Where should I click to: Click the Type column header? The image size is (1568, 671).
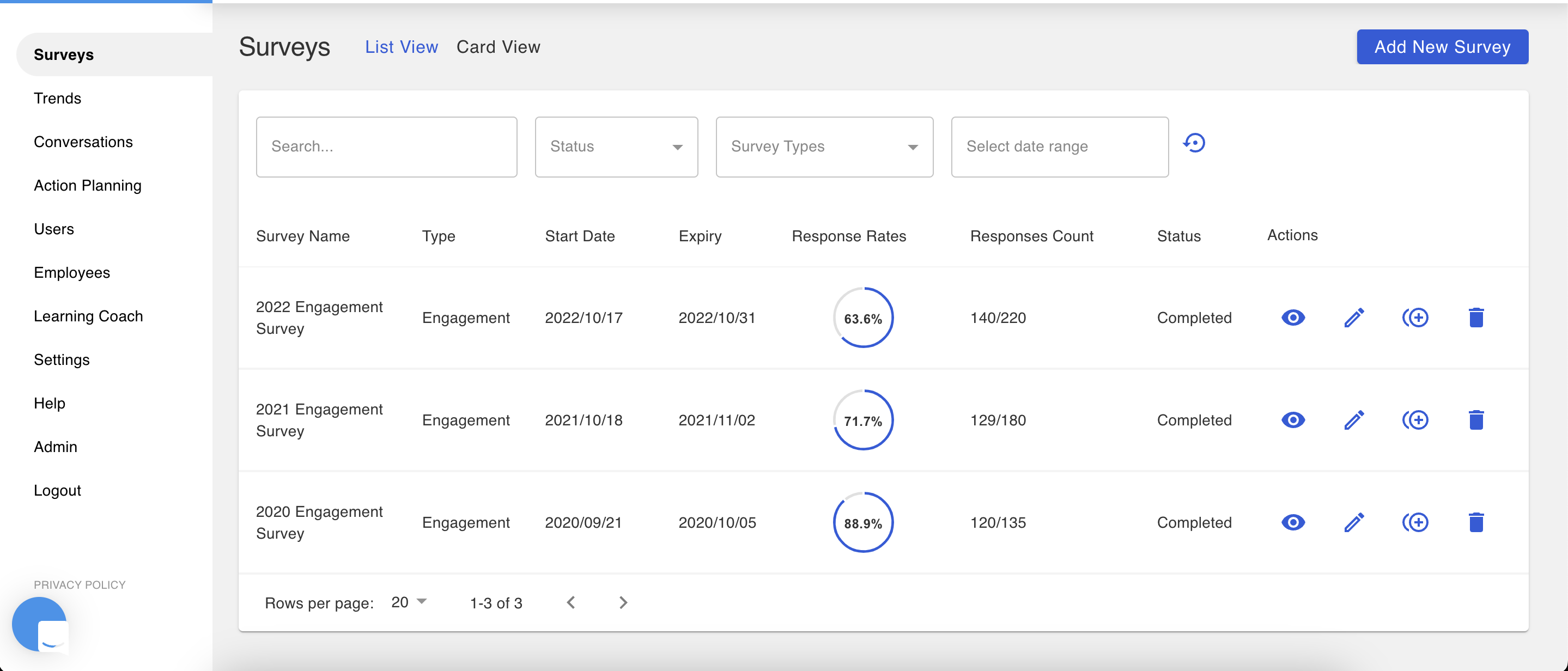click(x=438, y=236)
